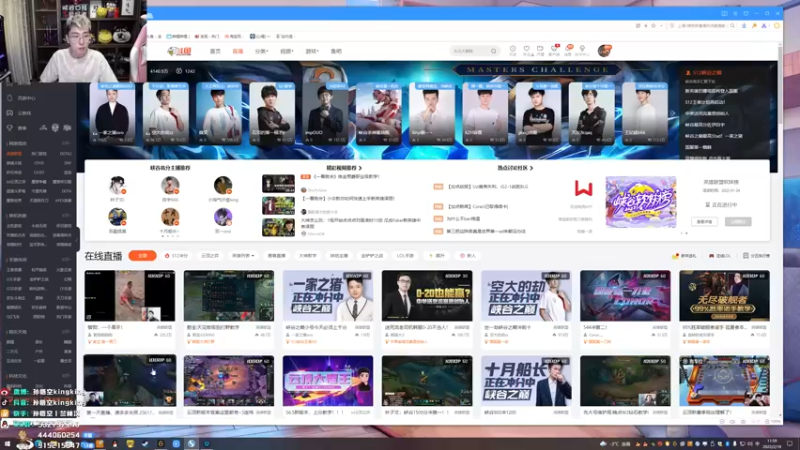Open the round blue taskbar app icon
This screenshot has height=450, width=800.
(176, 444)
